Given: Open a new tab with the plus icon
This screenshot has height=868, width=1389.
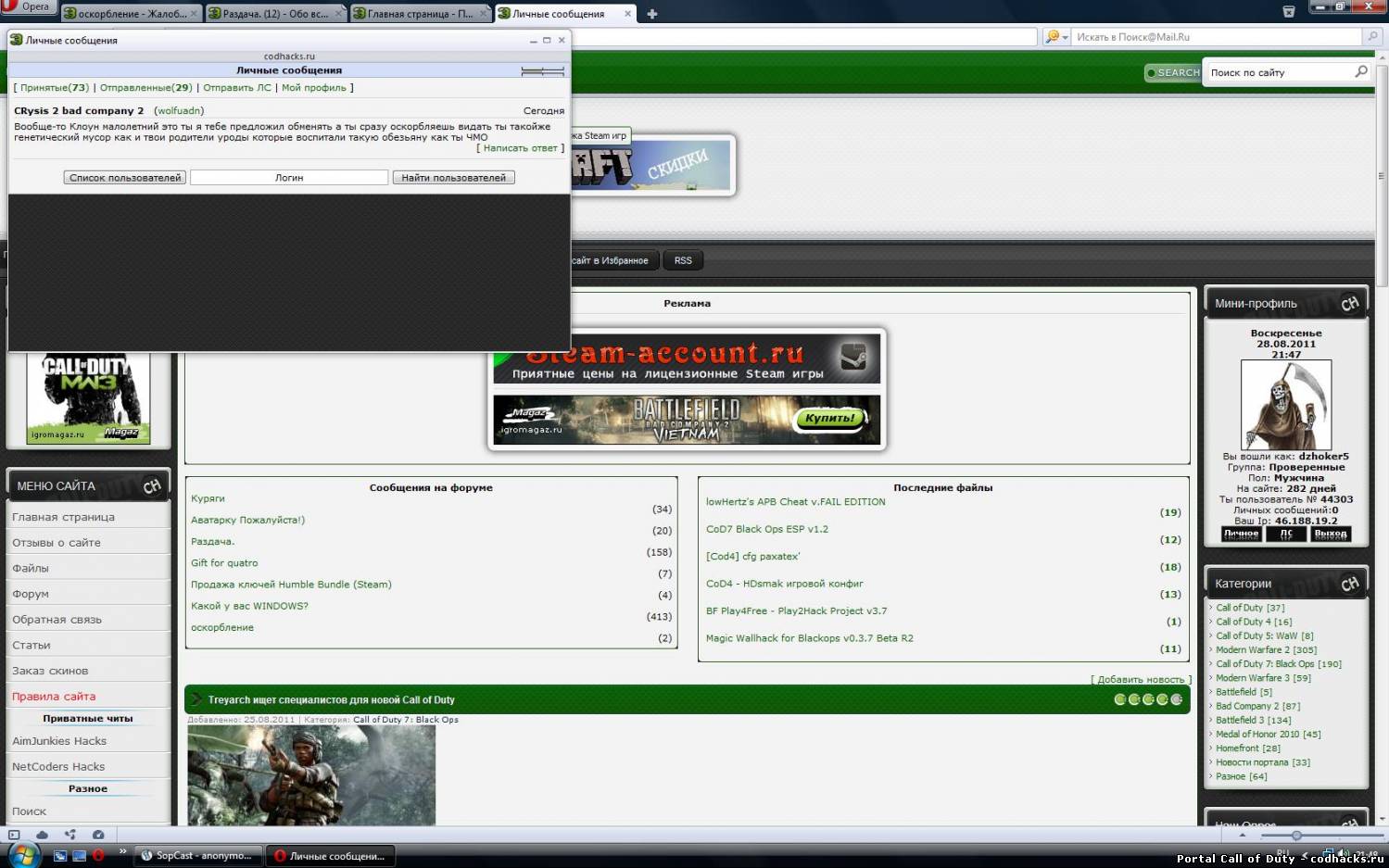Looking at the screenshot, I should (652, 14).
